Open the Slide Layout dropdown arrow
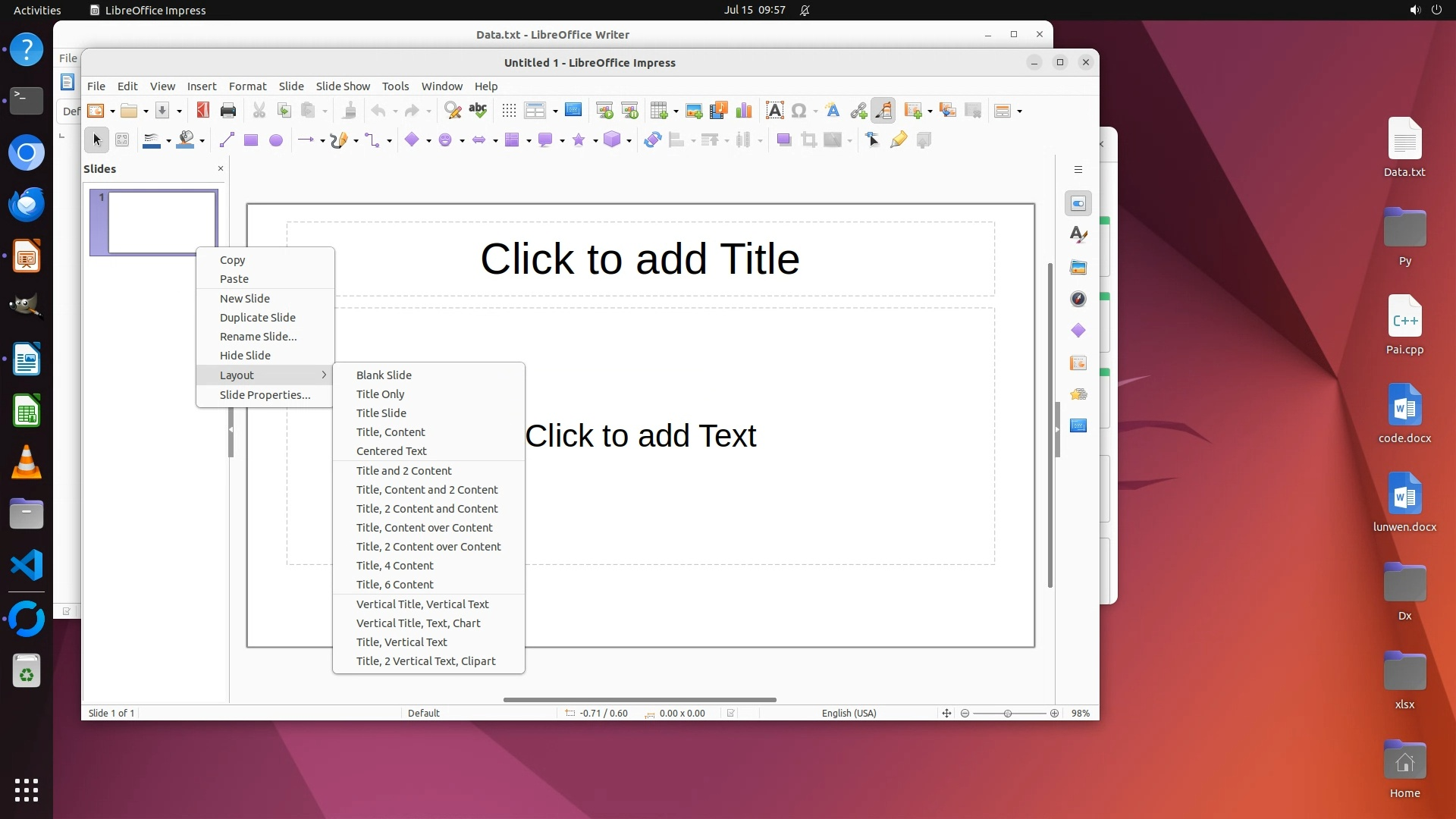This screenshot has width=1456, height=819. tap(1020, 111)
